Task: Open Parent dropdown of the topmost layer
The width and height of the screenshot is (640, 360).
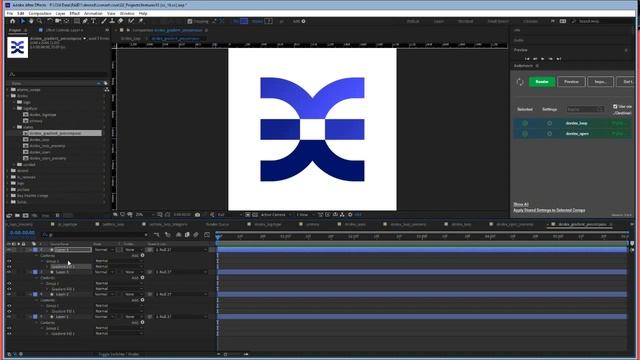Action: [x=181, y=249]
